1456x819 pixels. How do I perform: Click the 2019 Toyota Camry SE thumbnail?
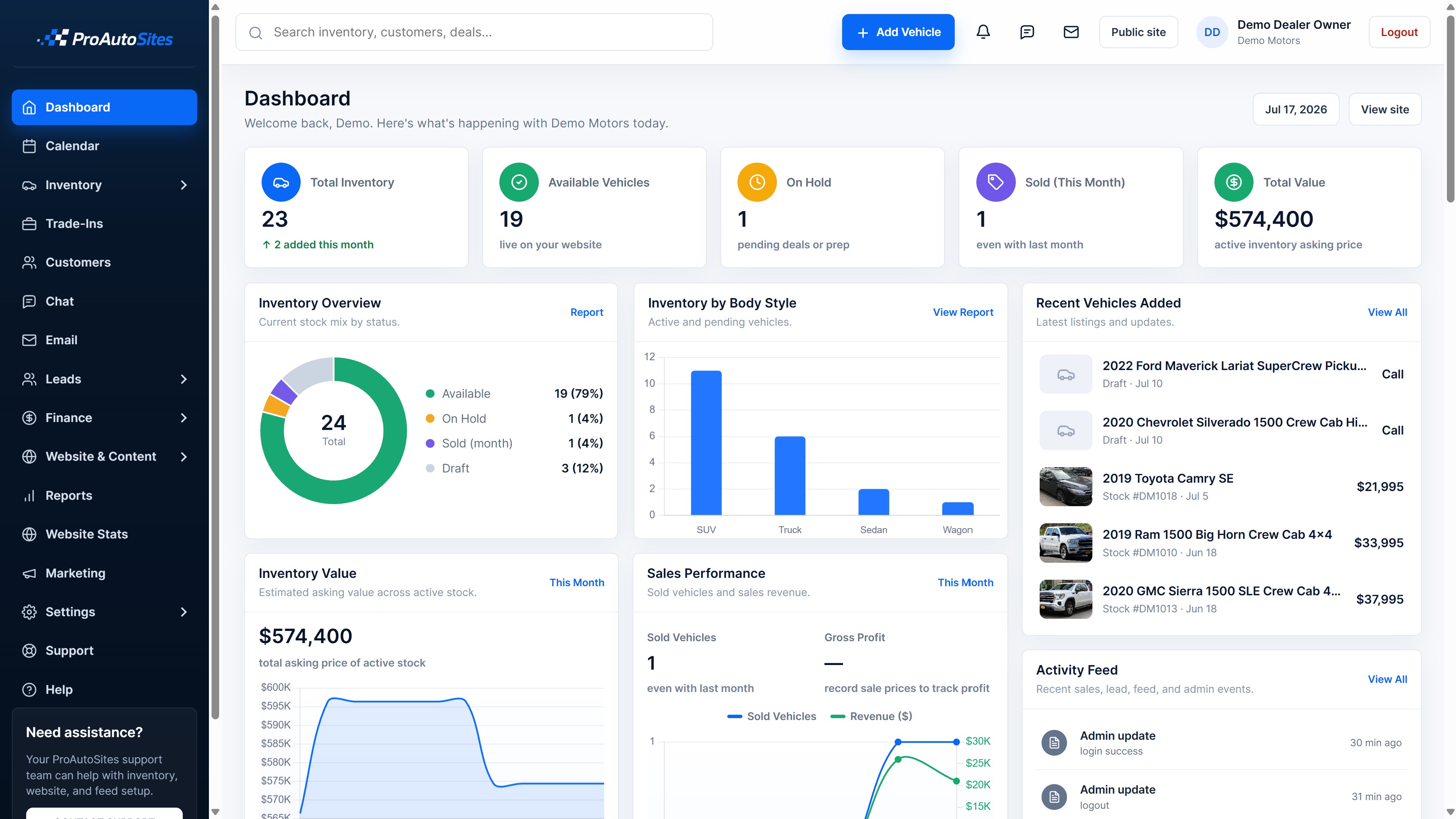(x=1065, y=486)
